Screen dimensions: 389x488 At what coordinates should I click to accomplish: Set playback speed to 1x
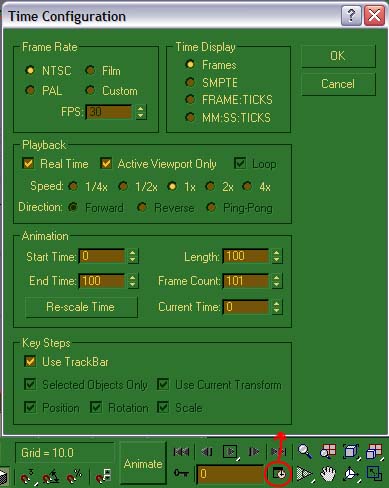(172, 186)
